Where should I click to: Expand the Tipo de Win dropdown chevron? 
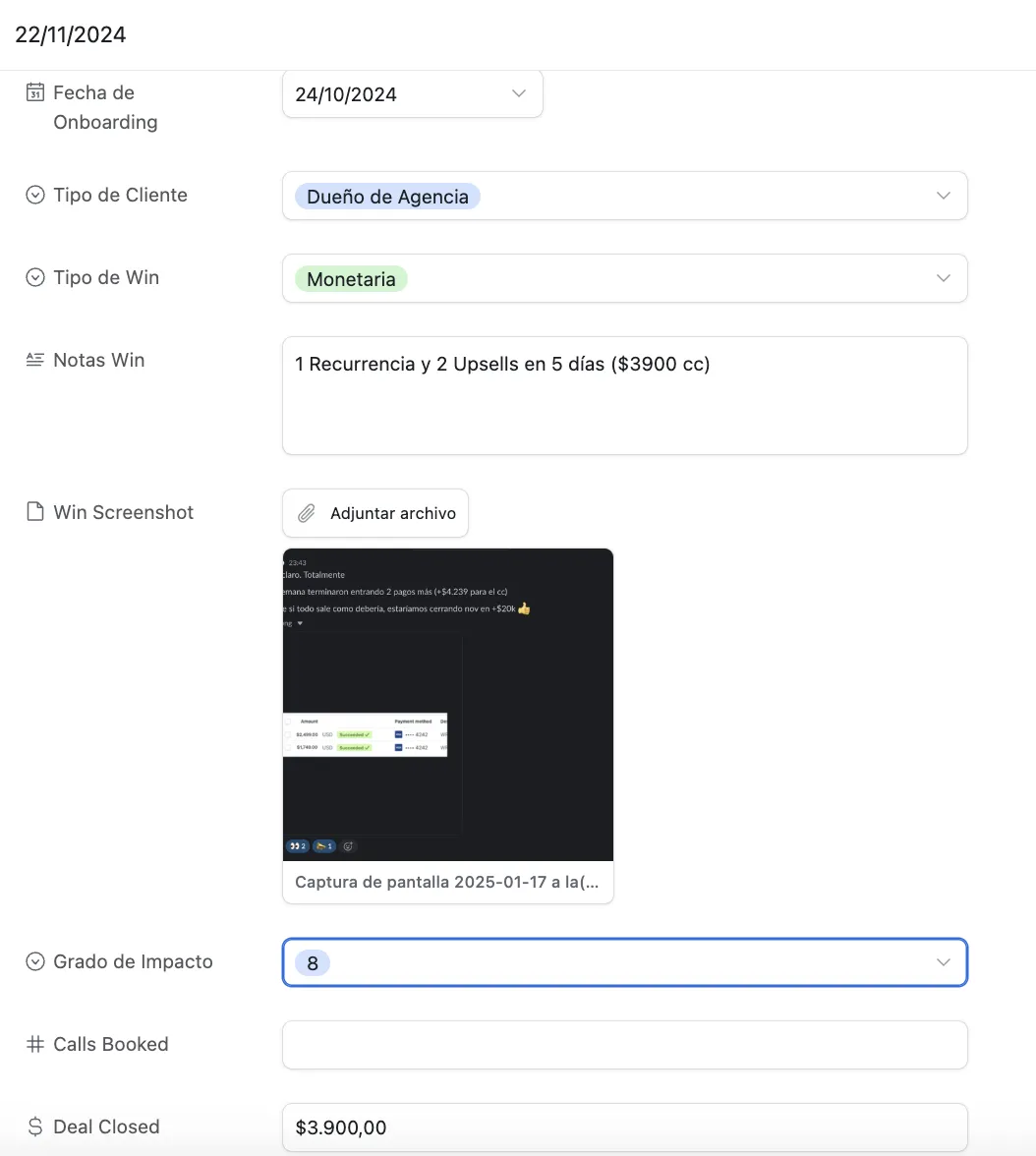click(x=943, y=278)
